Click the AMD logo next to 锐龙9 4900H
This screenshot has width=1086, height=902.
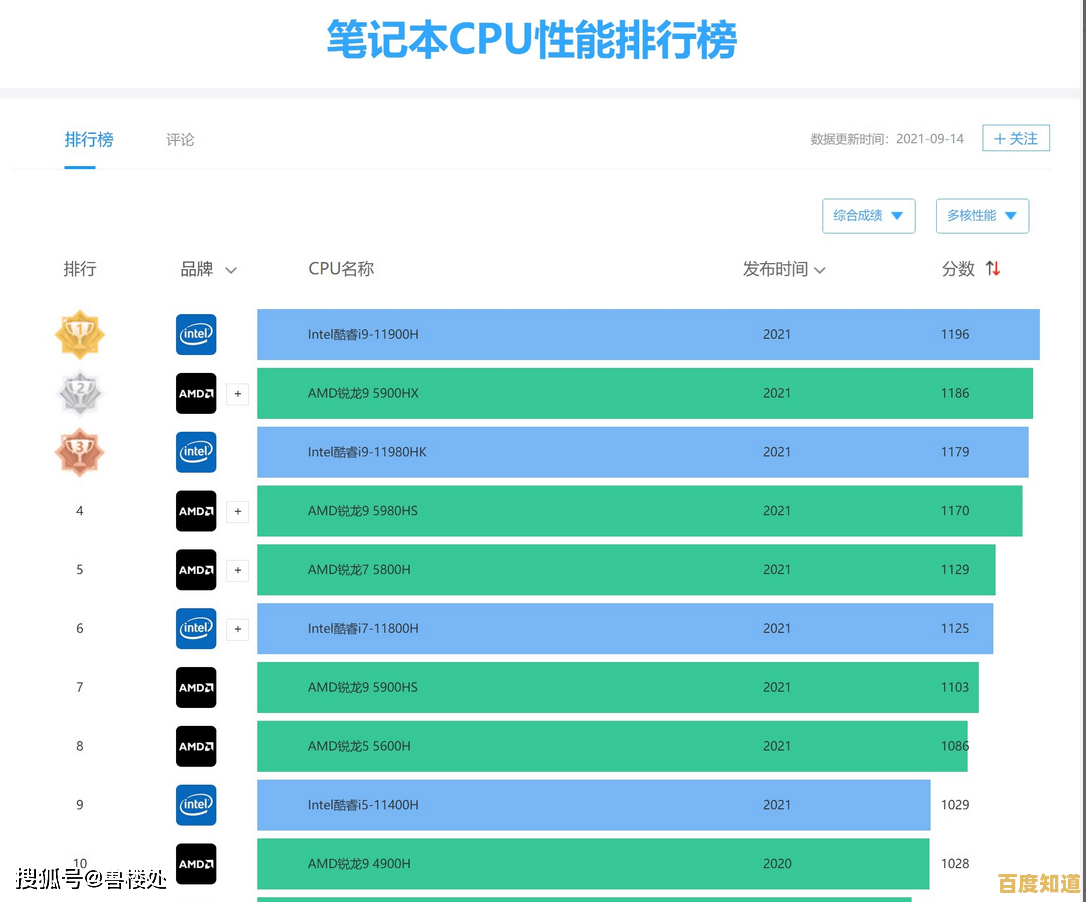tap(196, 864)
